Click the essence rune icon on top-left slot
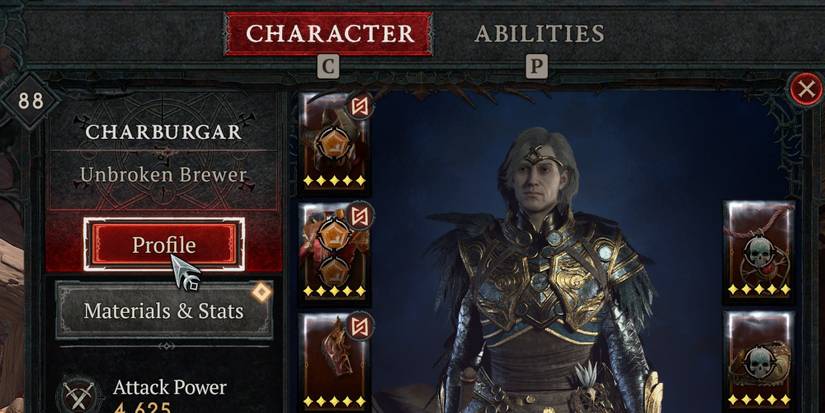Viewport: 825px width, 413px height. click(359, 106)
